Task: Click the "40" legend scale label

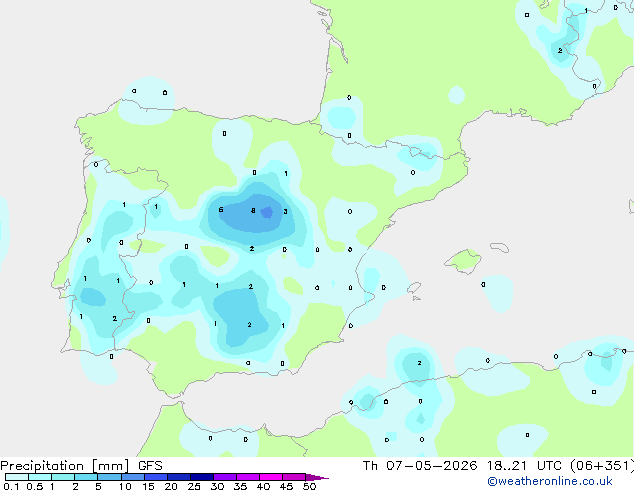Action: coord(264,486)
